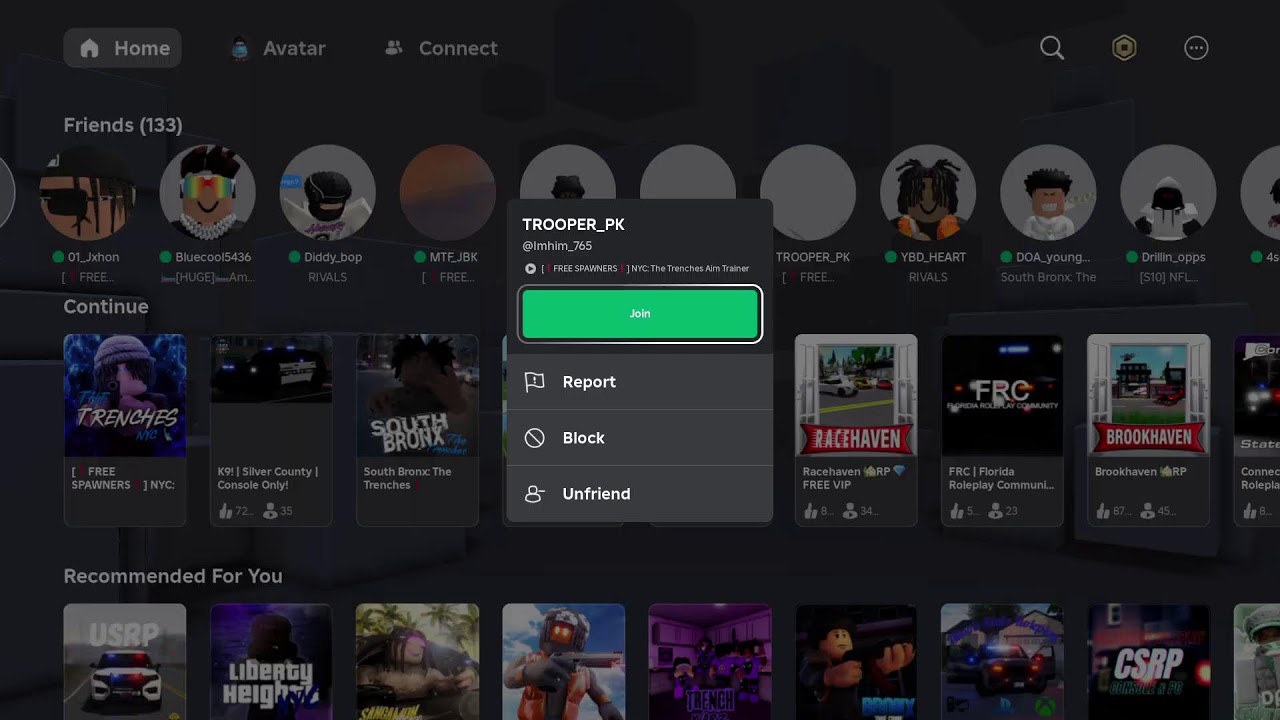Open DOA_young... friend avatar
Screen dimensions: 1280x720
1047,193
